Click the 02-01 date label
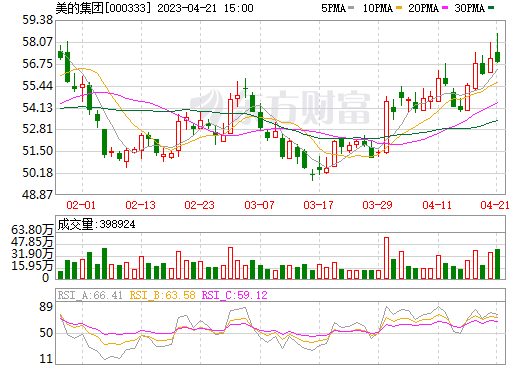The image size is (520, 365). (x=81, y=205)
